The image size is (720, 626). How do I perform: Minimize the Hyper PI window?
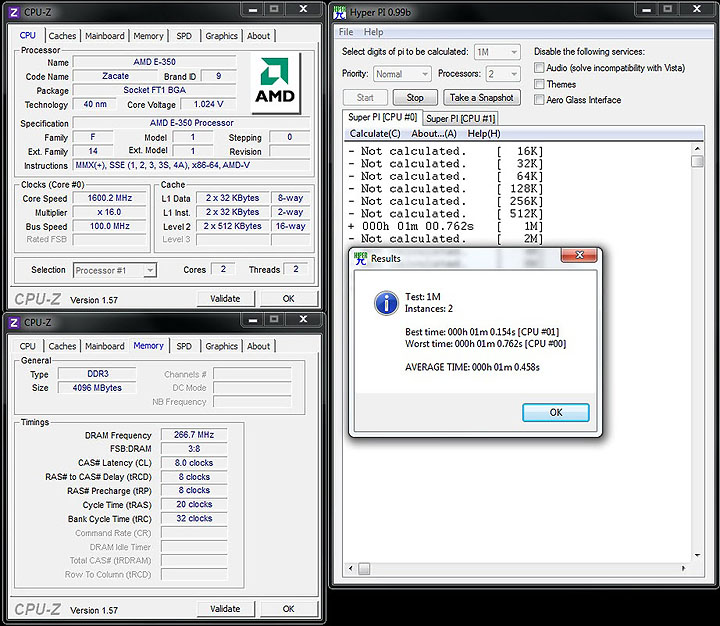(x=647, y=9)
